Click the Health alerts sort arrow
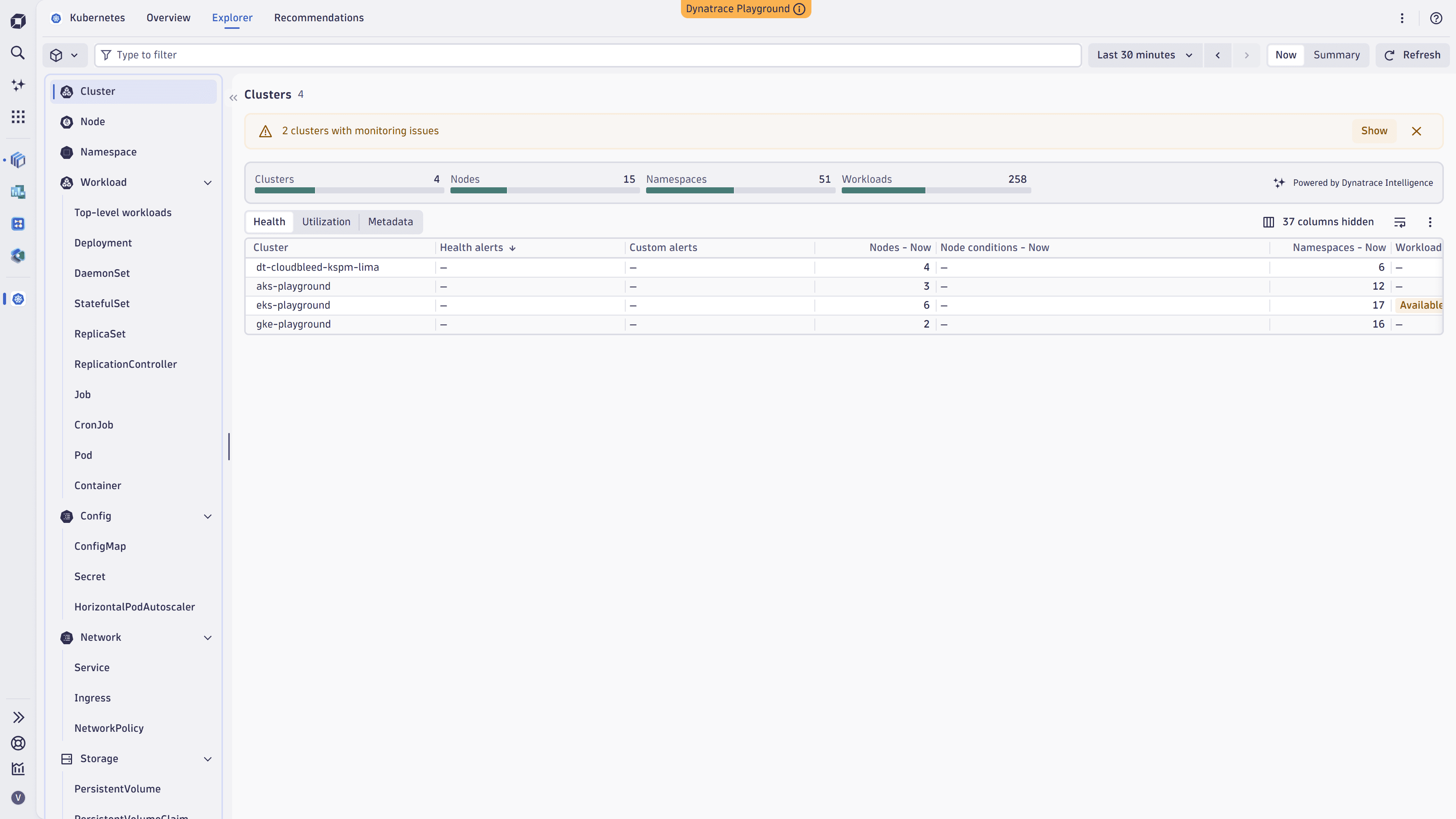The width and height of the screenshot is (1456, 819). [512, 248]
